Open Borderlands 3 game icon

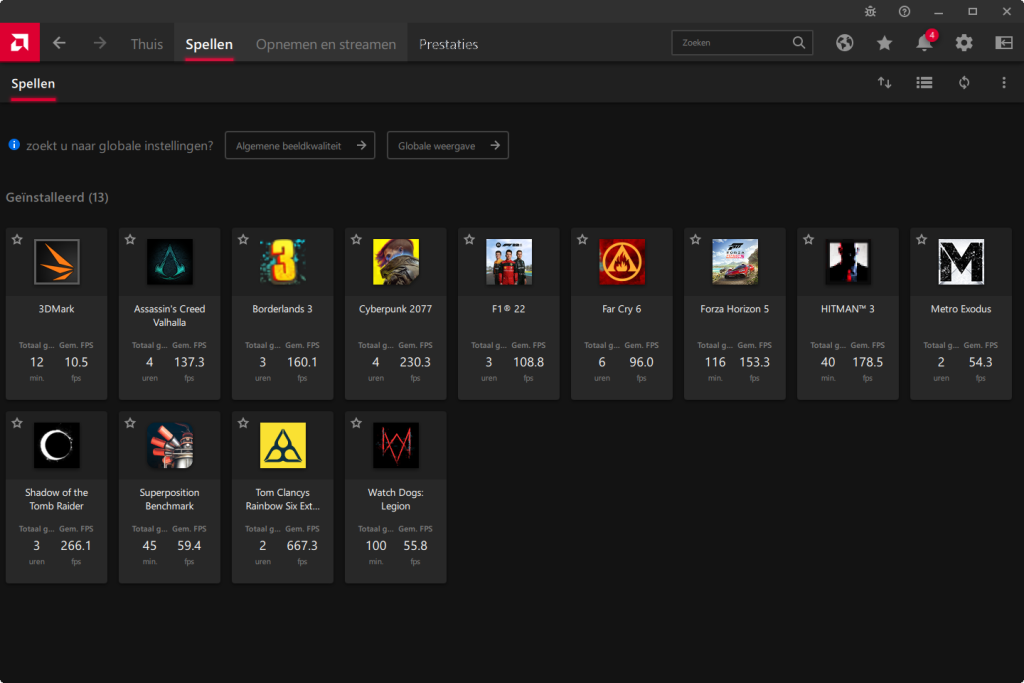(283, 262)
